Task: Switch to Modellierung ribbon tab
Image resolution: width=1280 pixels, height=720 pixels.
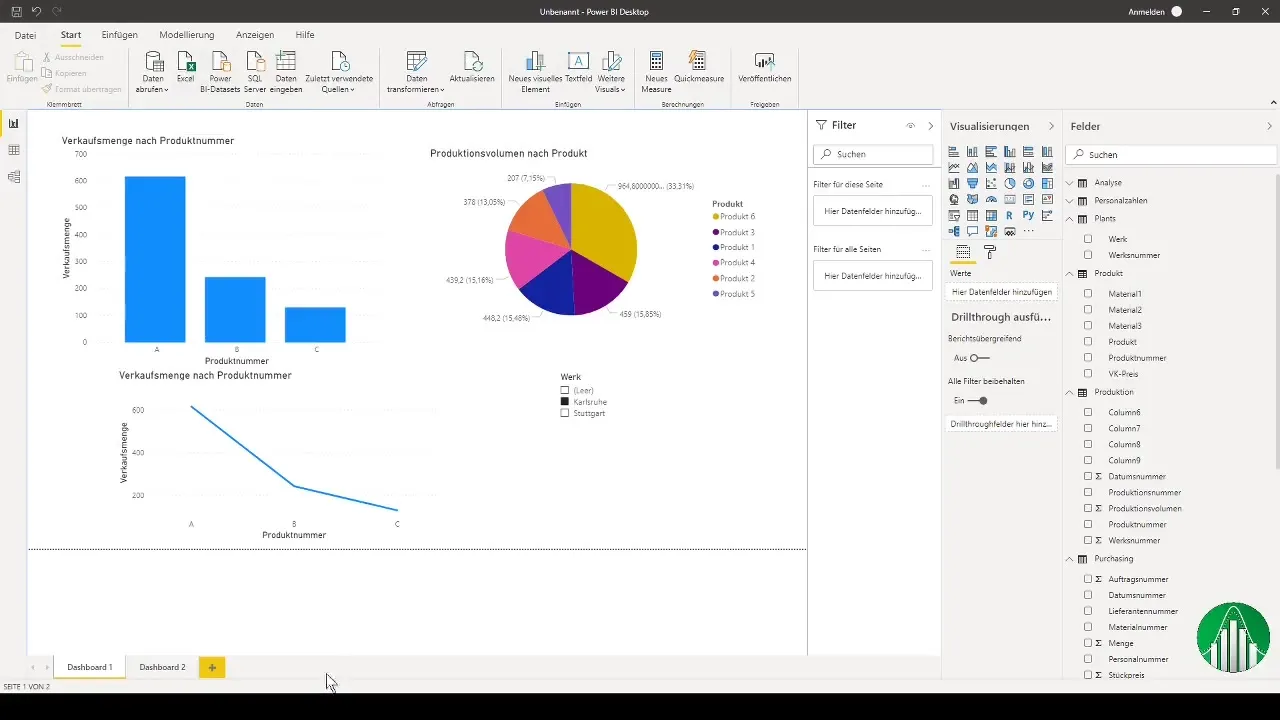Action: click(187, 35)
